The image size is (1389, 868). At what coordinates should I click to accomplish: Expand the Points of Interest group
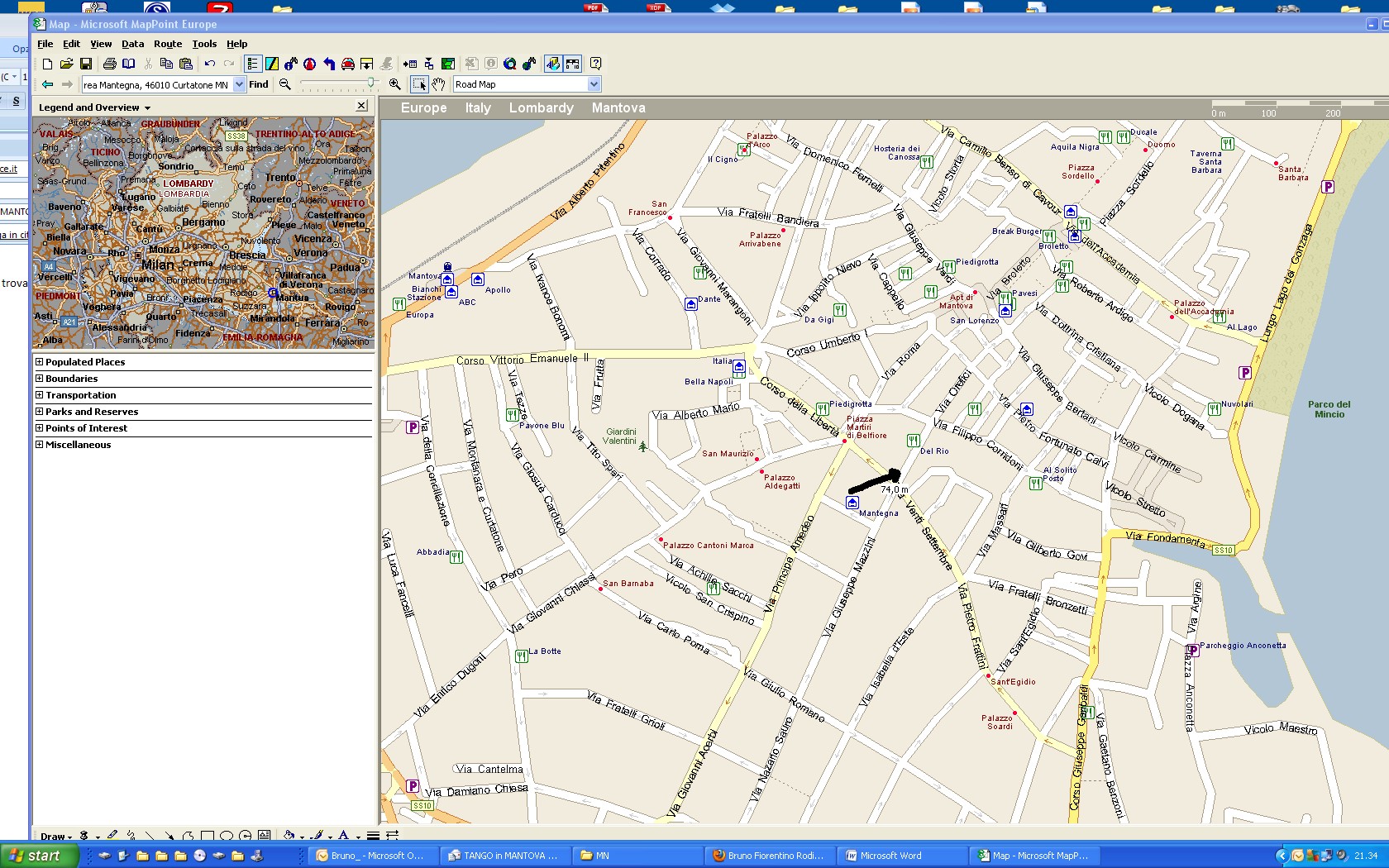[39, 427]
